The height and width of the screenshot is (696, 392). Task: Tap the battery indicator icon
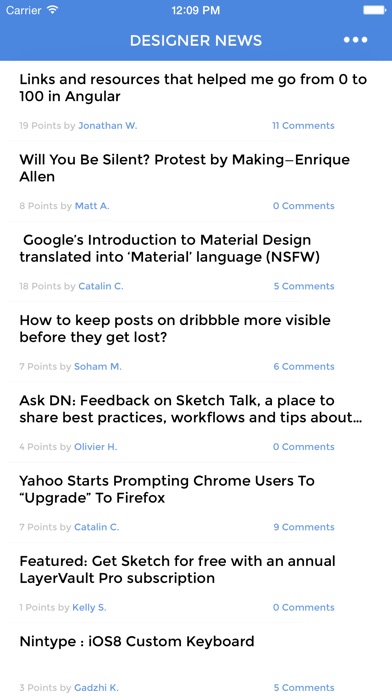[374, 10]
